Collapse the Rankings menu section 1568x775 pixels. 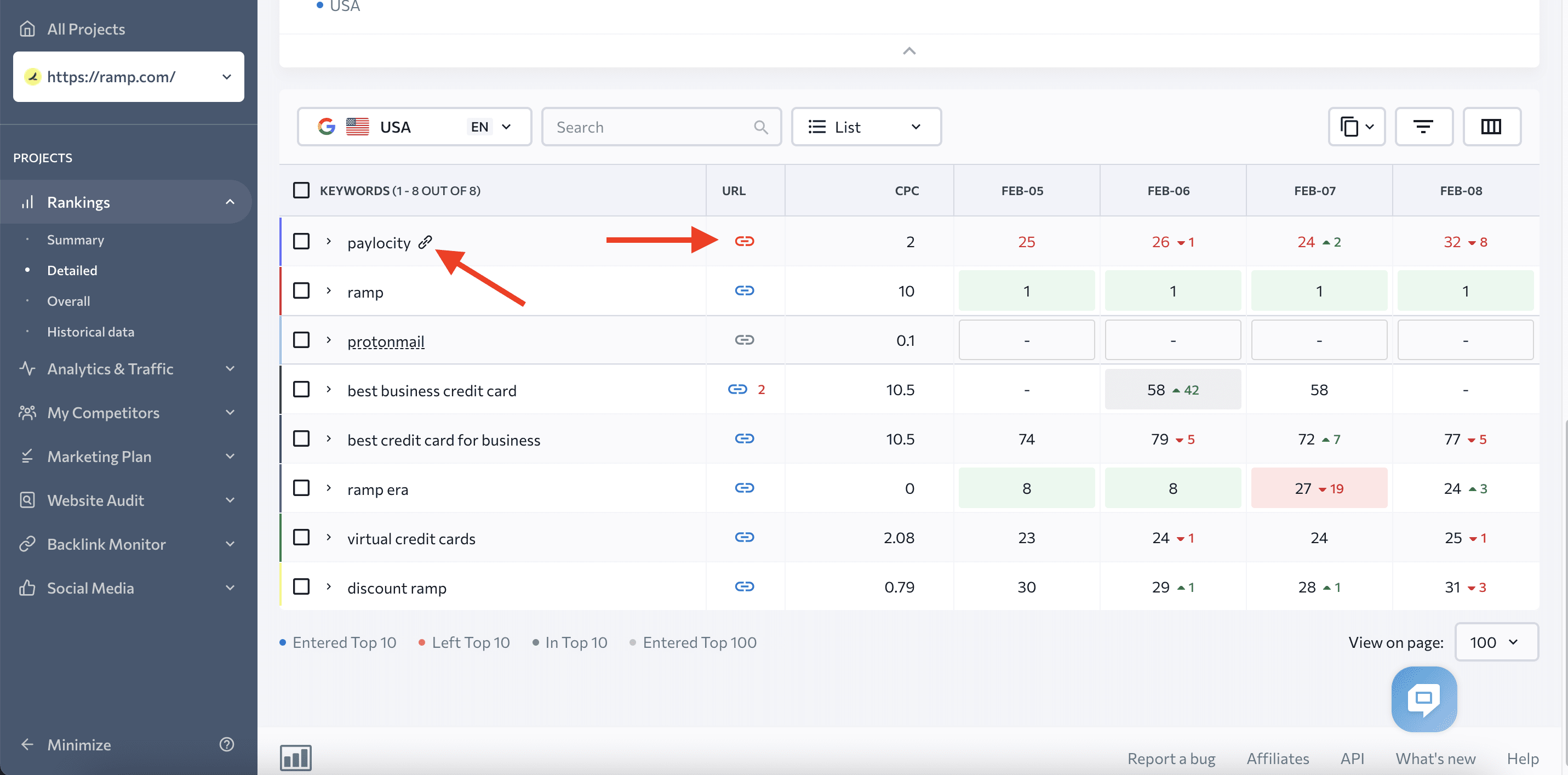(x=230, y=202)
